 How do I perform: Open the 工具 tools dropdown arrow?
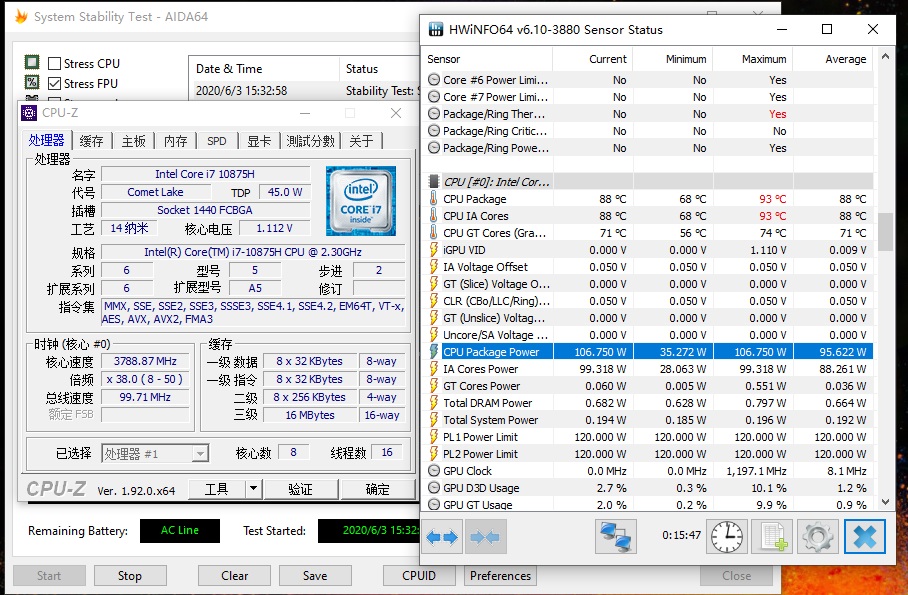point(253,489)
